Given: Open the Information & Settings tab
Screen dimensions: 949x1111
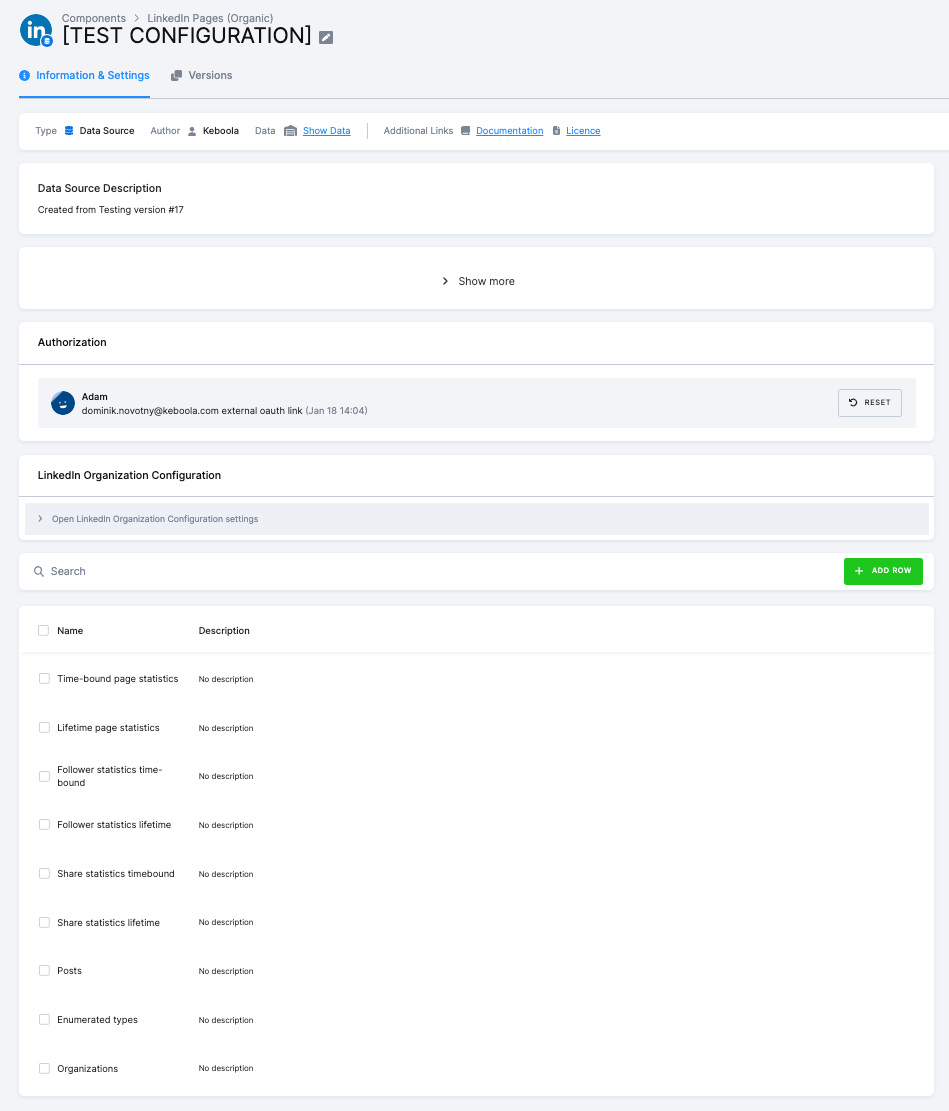Looking at the screenshot, I should pyautogui.click(x=84, y=75).
